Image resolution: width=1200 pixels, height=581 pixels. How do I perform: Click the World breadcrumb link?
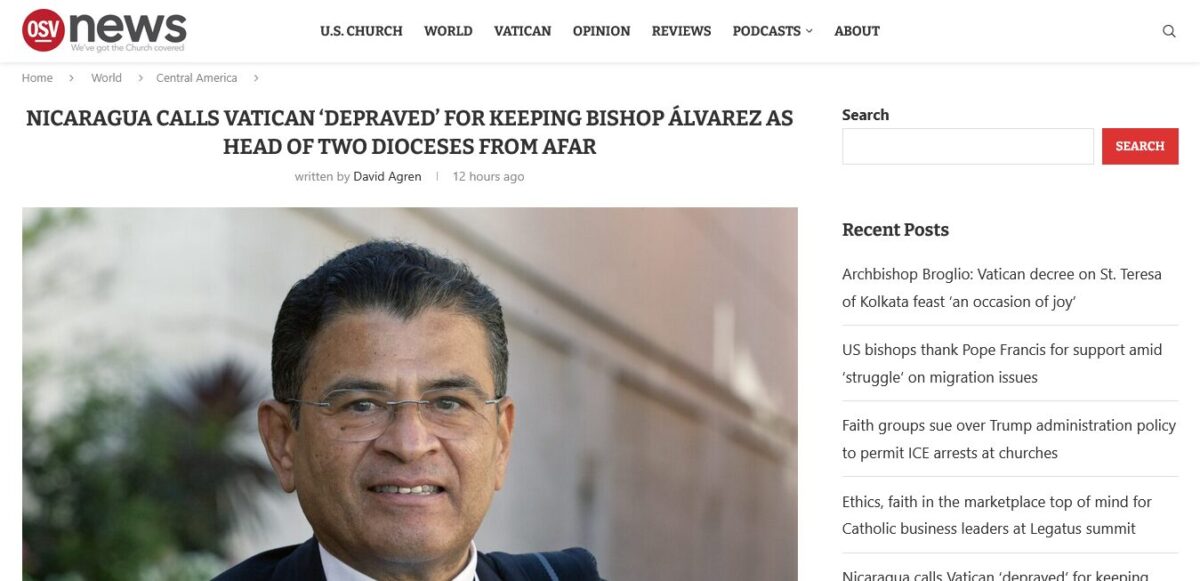point(106,78)
